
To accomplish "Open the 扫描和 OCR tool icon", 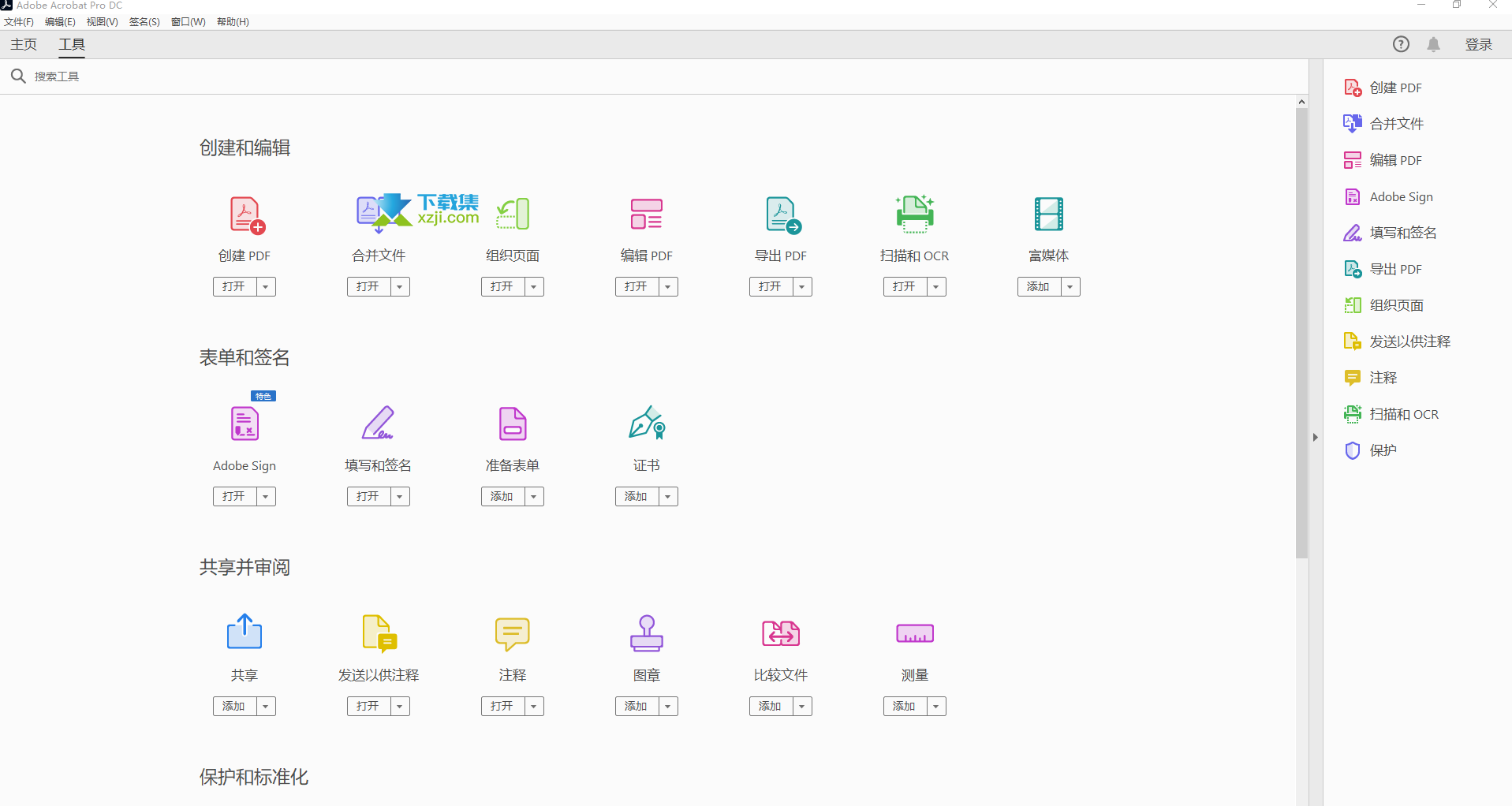I will (915, 214).
